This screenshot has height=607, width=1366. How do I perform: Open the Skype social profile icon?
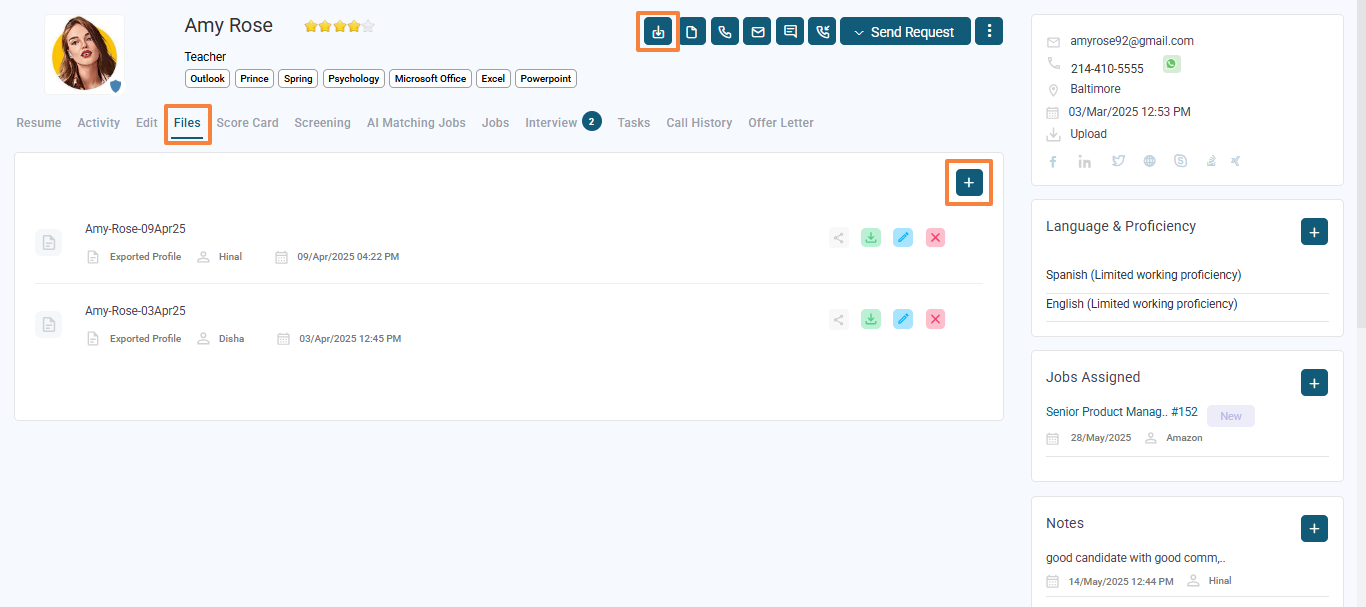1181,161
